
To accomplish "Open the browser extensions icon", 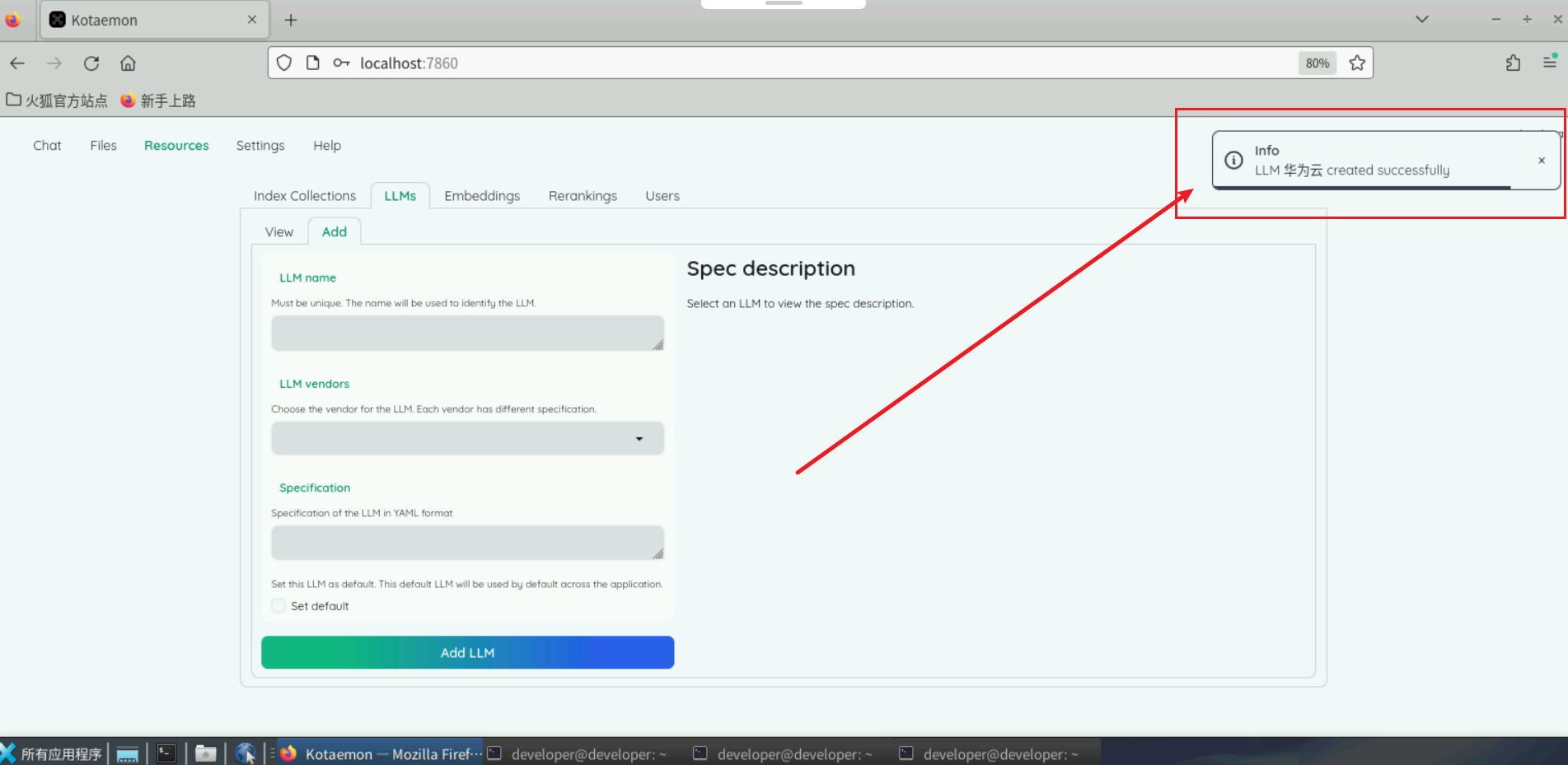I will coord(1513,63).
